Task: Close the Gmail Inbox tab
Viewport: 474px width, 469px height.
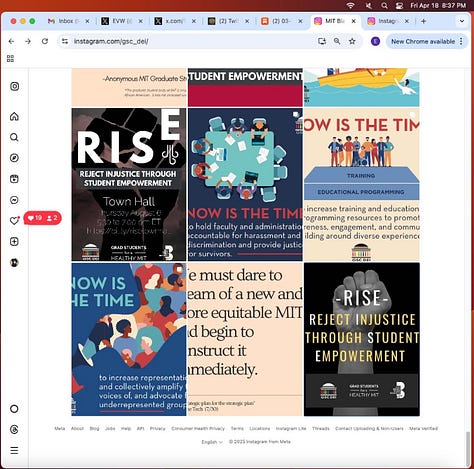Action: pyautogui.click(x=87, y=21)
